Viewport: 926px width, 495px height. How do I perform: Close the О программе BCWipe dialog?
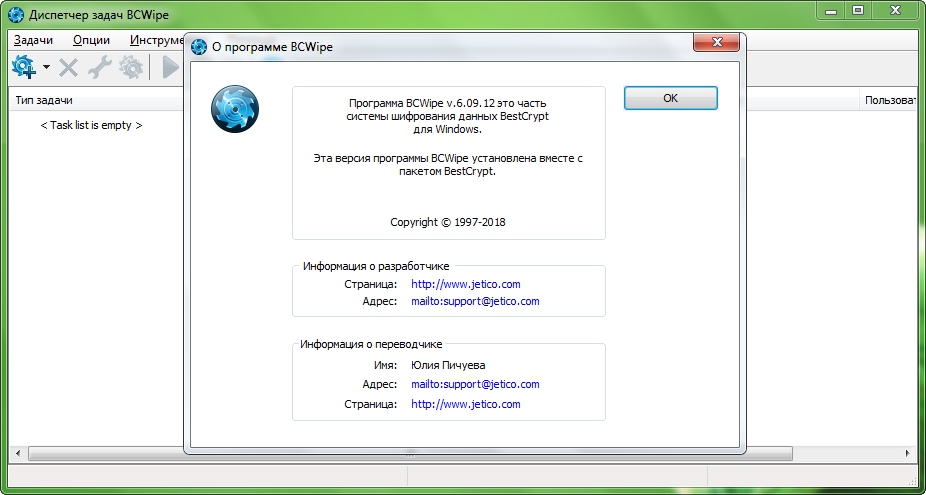click(716, 43)
